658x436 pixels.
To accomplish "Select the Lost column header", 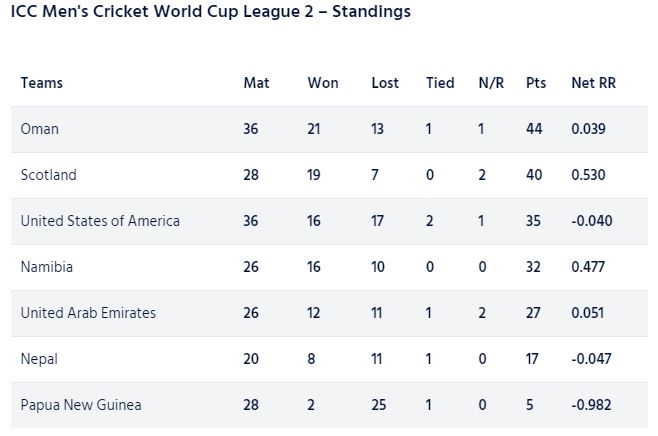I will (385, 83).
